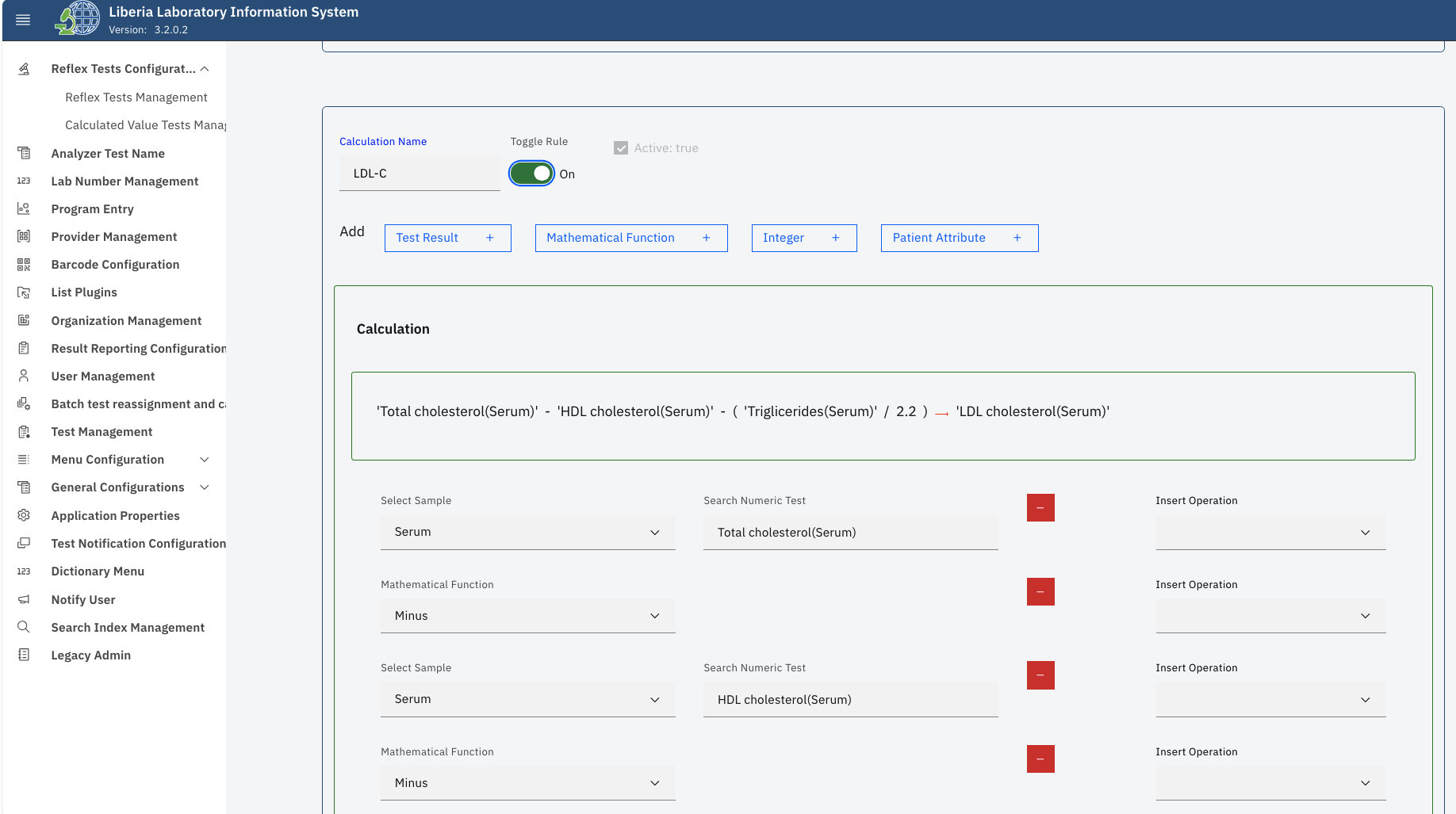The width and height of the screenshot is (1456, 814).
Task: Collapse the Reflex Tests Configuration section
Action: (205, 69)
